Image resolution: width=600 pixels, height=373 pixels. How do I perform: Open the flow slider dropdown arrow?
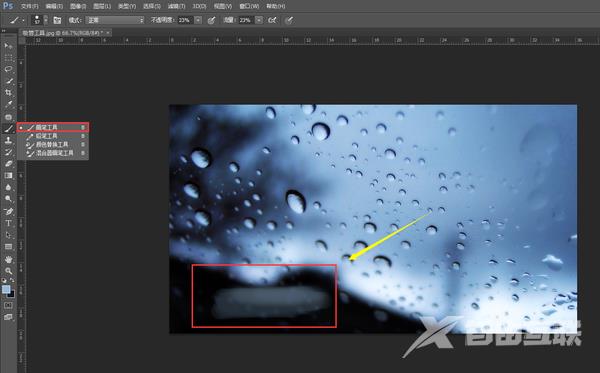(259, 20)
